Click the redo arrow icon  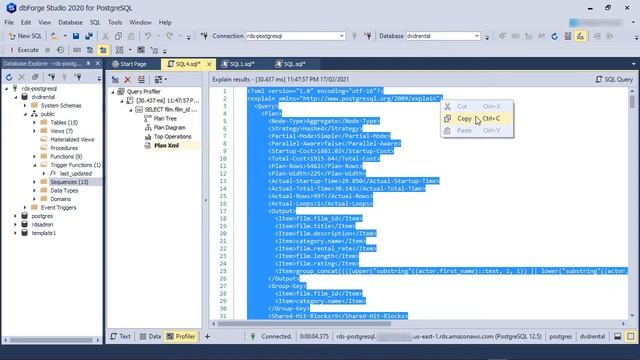169,36
